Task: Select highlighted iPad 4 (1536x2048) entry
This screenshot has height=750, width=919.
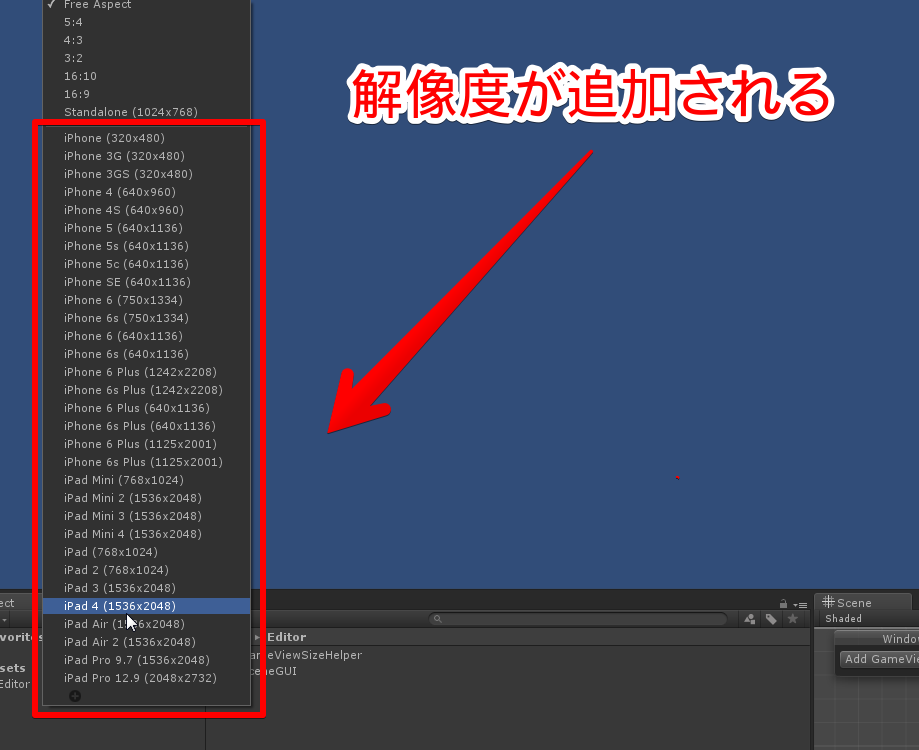Action: (147, 606)
